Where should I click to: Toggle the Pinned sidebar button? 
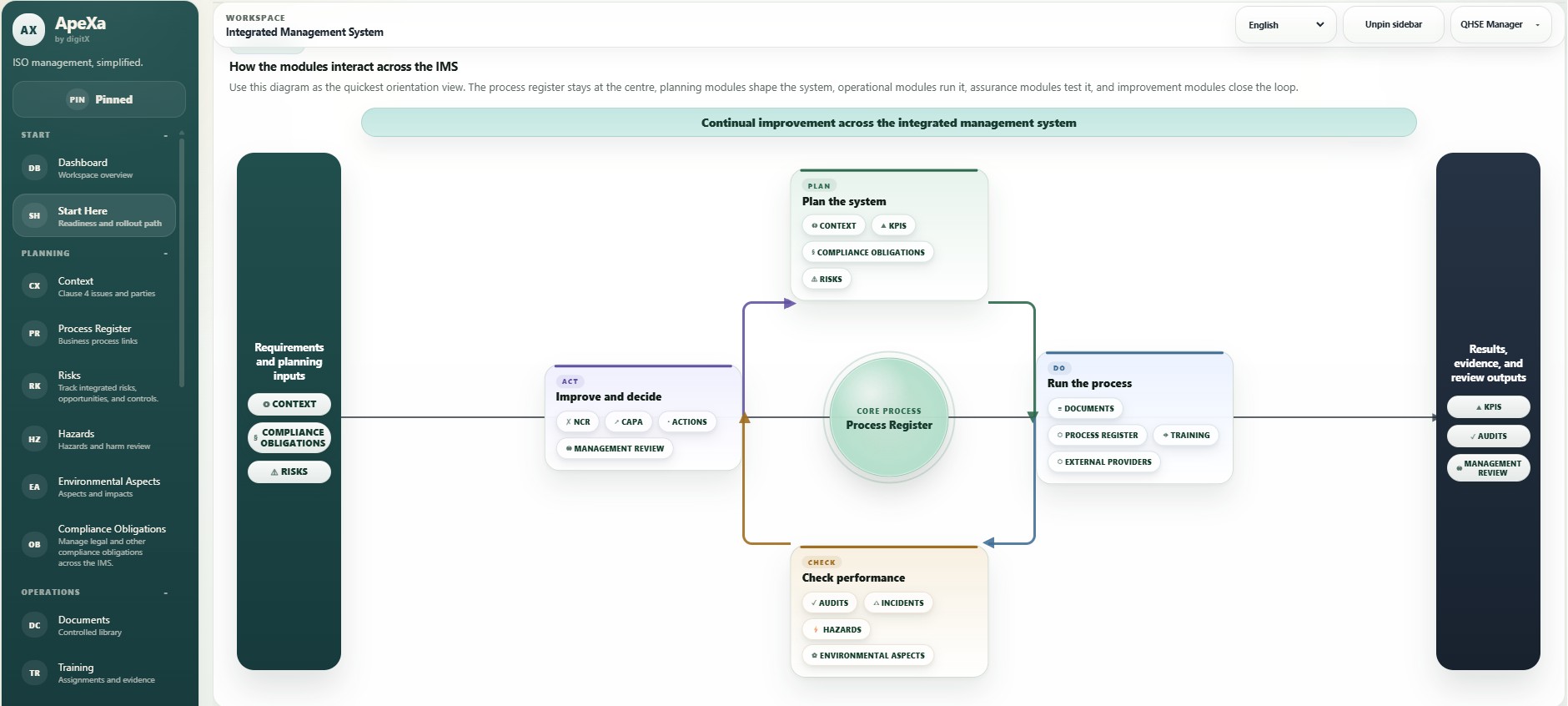[x=99, y=99]
